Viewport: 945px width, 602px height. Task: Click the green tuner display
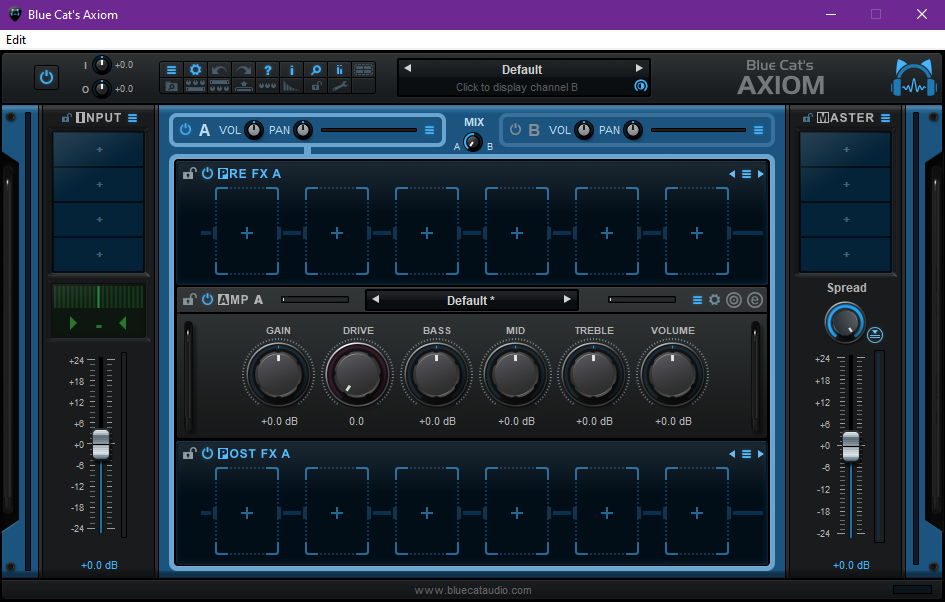pos(99,310)
